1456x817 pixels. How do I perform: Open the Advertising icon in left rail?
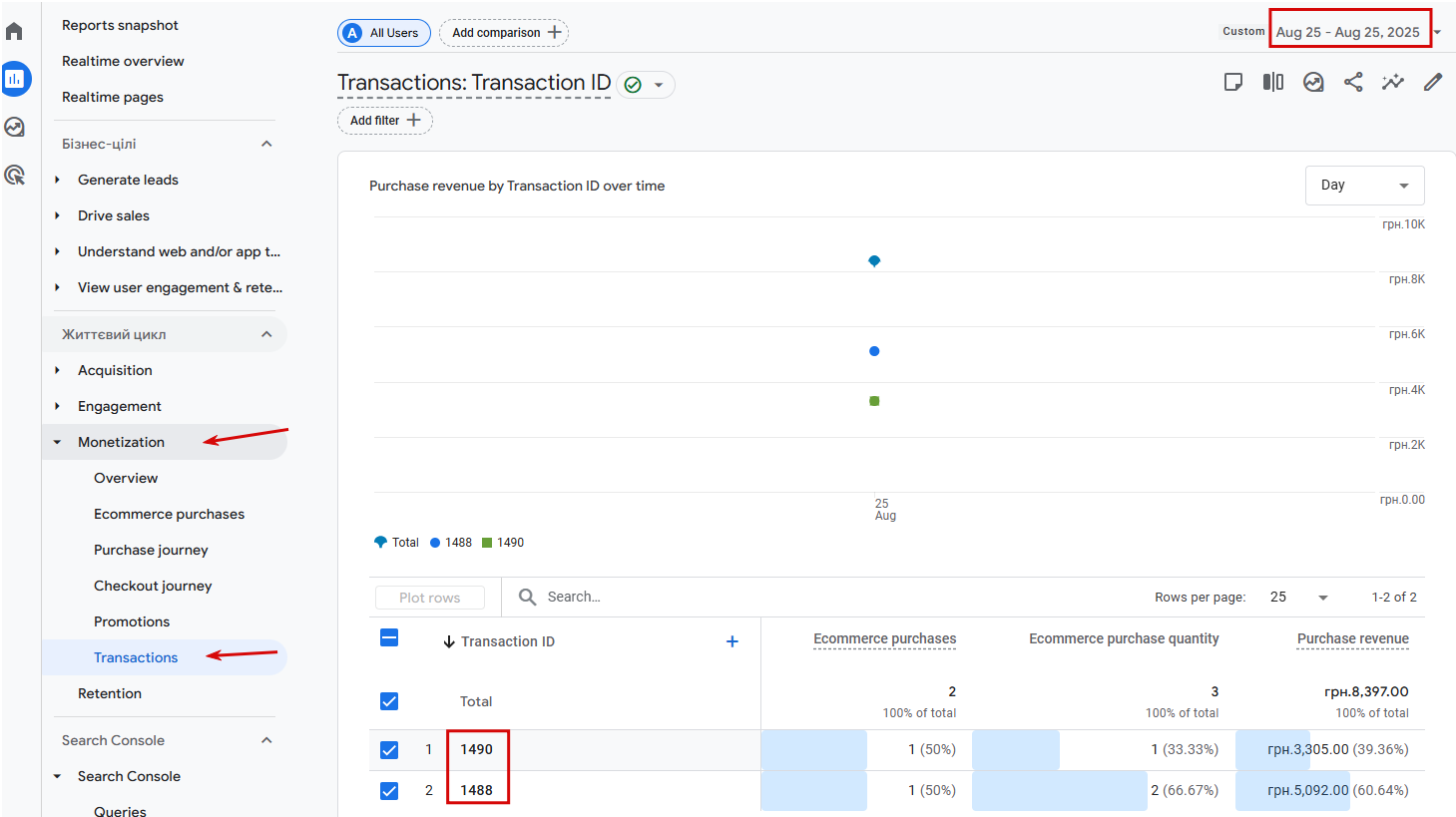coord(14,175)
